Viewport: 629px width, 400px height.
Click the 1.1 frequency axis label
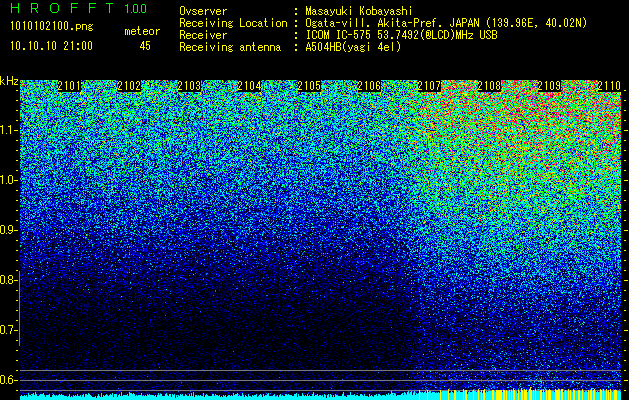pos(8,130)
